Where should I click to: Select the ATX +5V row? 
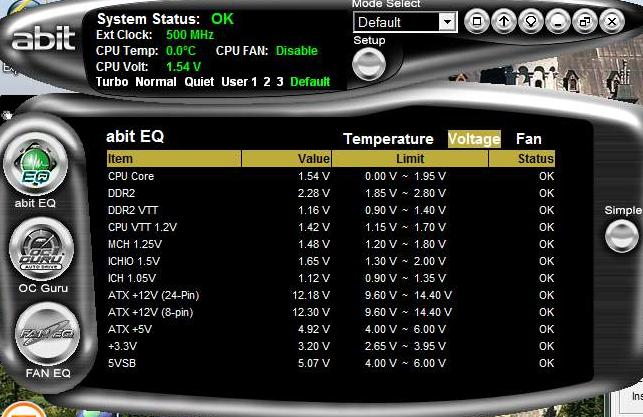pyautogui.click(x=331, y=329)
